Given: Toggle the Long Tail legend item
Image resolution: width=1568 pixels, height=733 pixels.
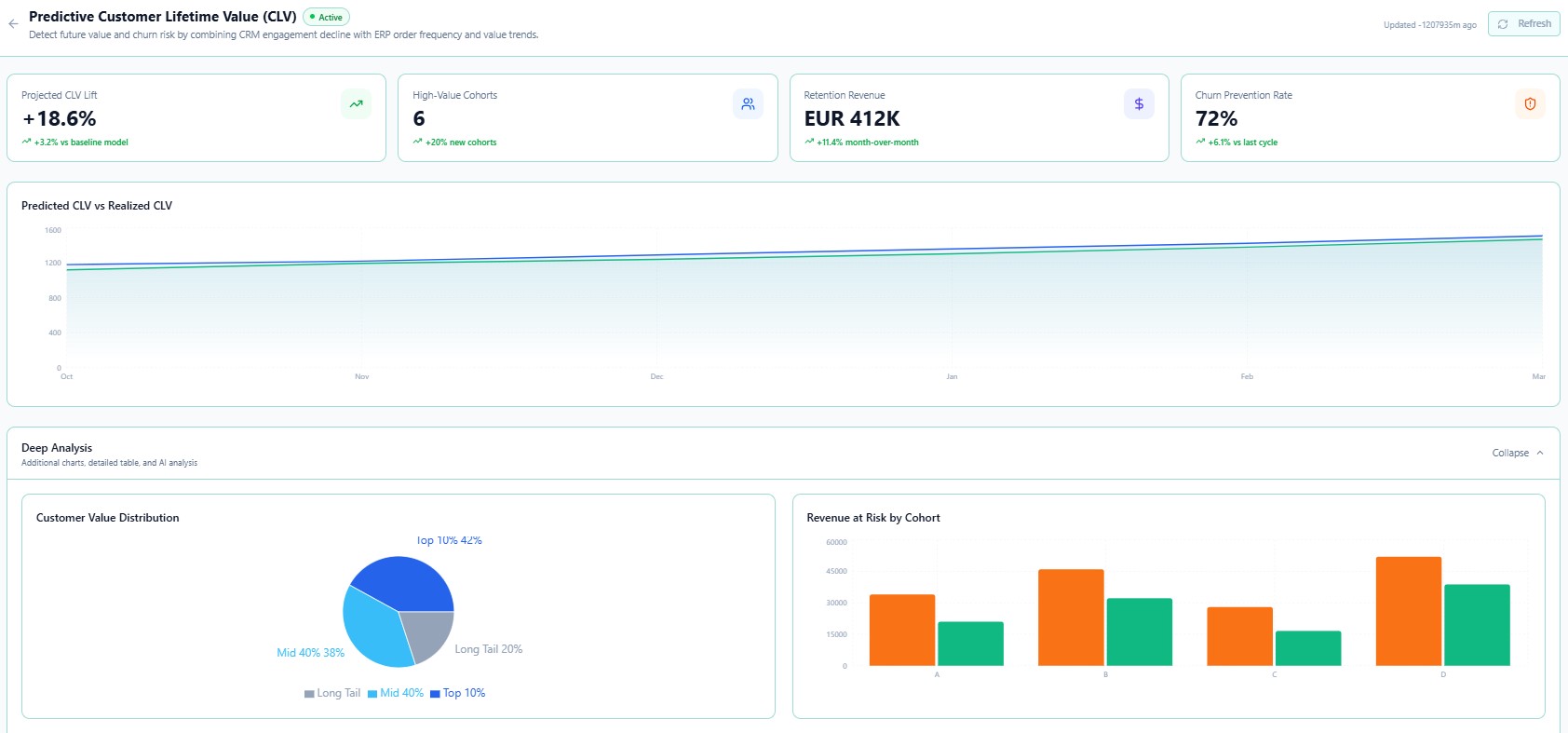Looking at the screenshot, I should (x=332, y=693).
